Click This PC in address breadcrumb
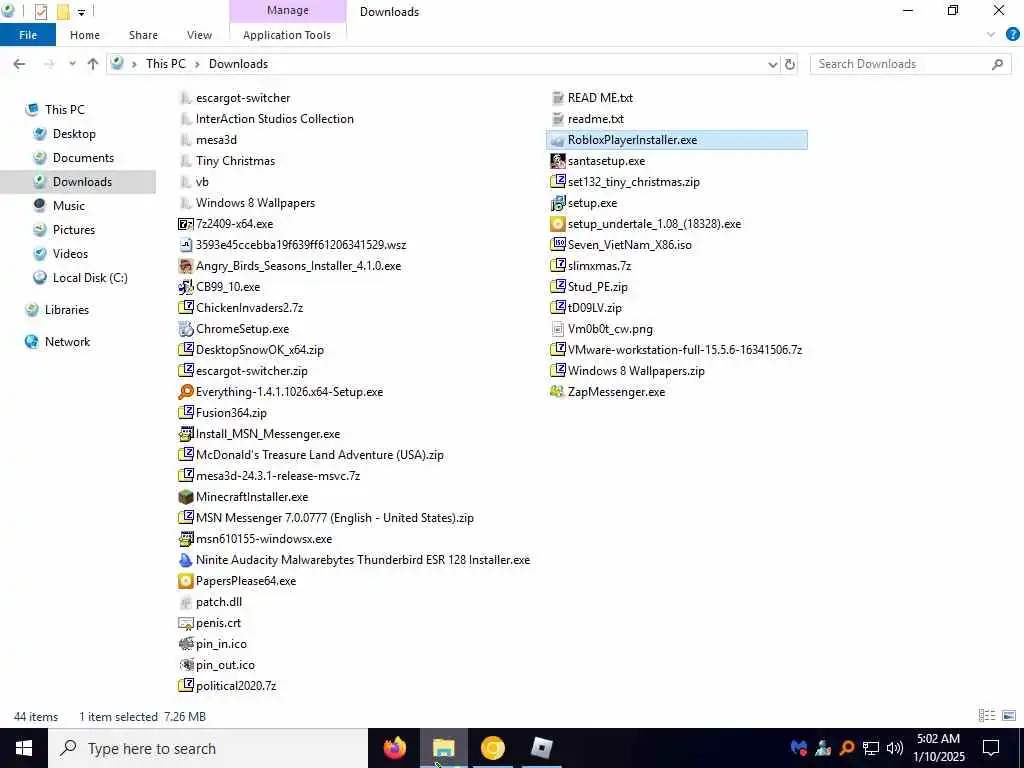This screenshot has height=768, width=1024. 165,64
